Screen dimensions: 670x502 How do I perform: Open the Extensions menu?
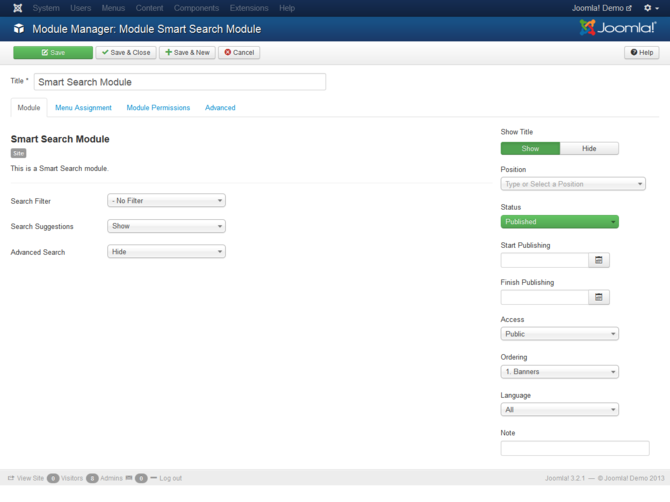point(249,8)
